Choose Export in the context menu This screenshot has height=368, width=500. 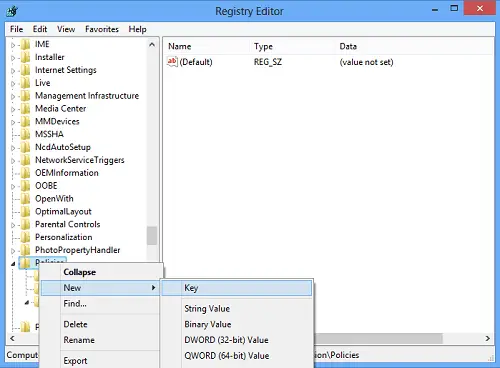click(x=100, y=361)
